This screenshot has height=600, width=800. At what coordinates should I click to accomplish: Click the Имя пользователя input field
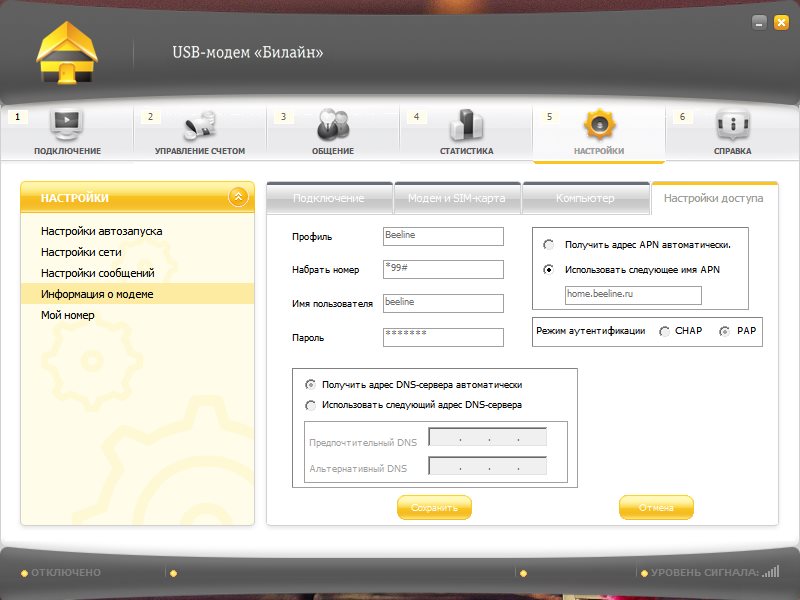[443, 303]
